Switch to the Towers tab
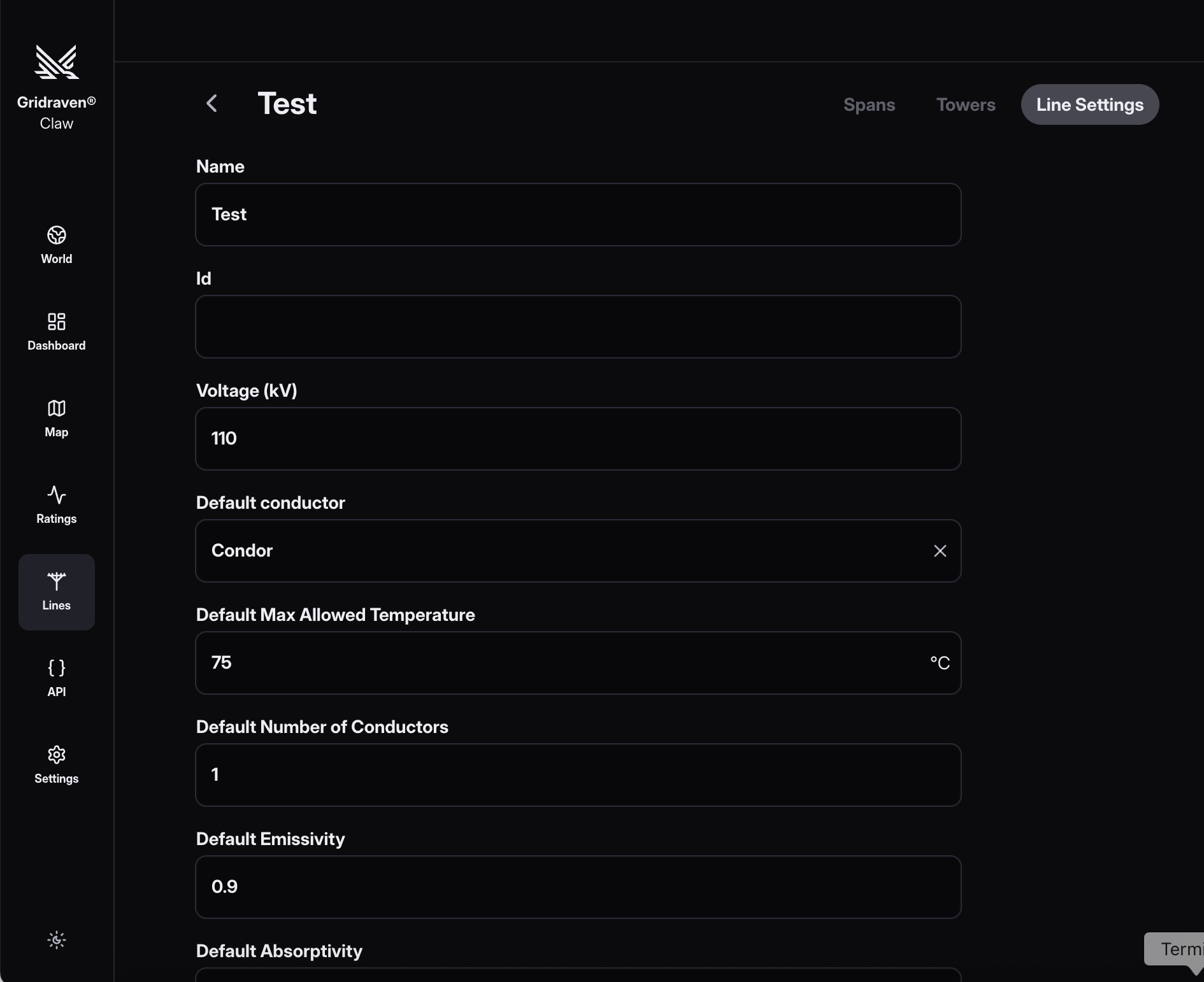This screenshot has height=982, width=1204. pyautogui.click(x=965, y=104)
